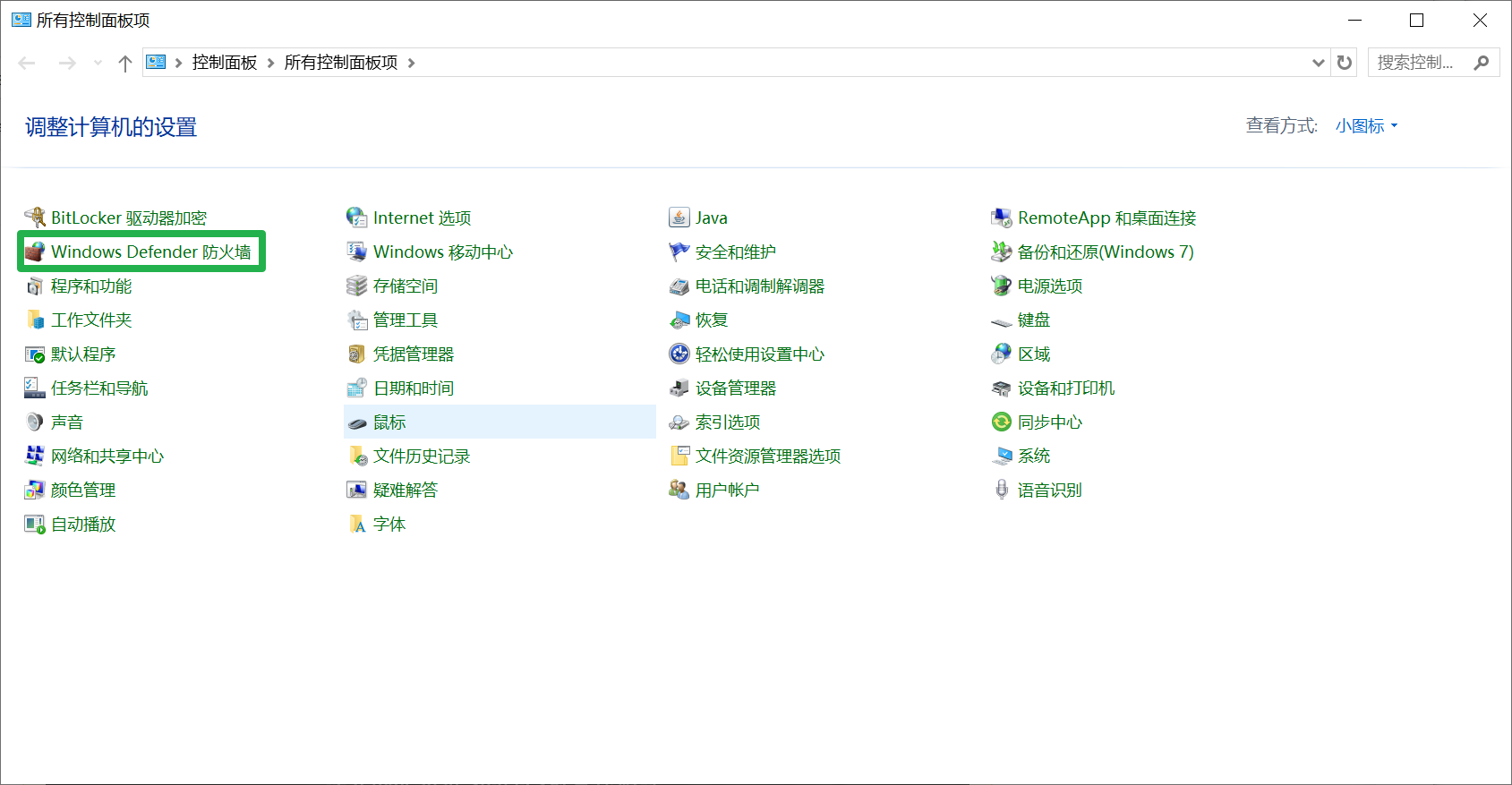Click the 同步中心 icon
Viewport: 1512px width, 785px height.
[x=1002, y=422]
